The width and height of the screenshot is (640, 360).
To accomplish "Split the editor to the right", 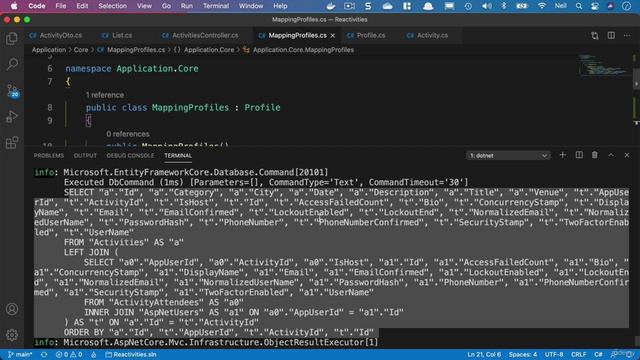I will click(611, 36).
